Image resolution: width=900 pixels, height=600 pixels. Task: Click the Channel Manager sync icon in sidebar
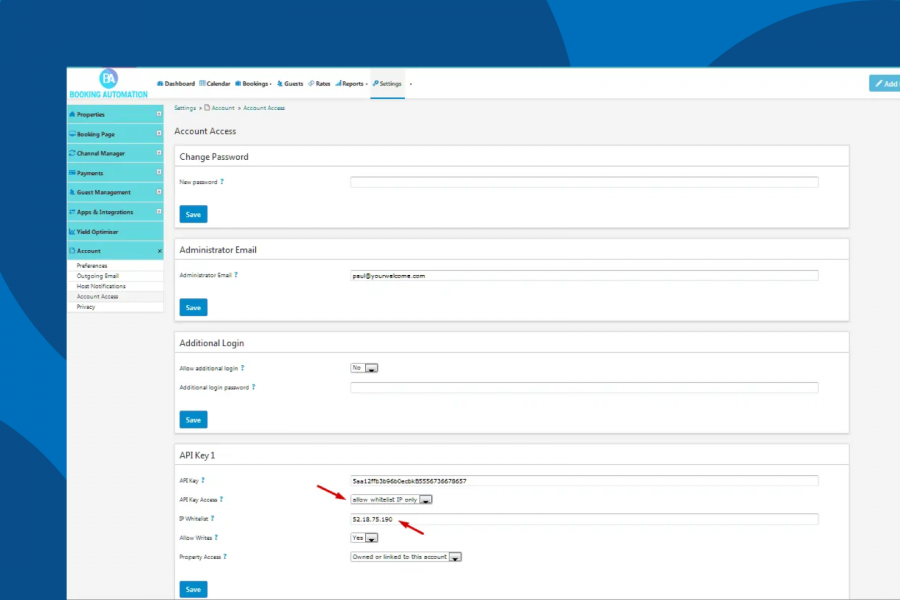pos(74,153)
